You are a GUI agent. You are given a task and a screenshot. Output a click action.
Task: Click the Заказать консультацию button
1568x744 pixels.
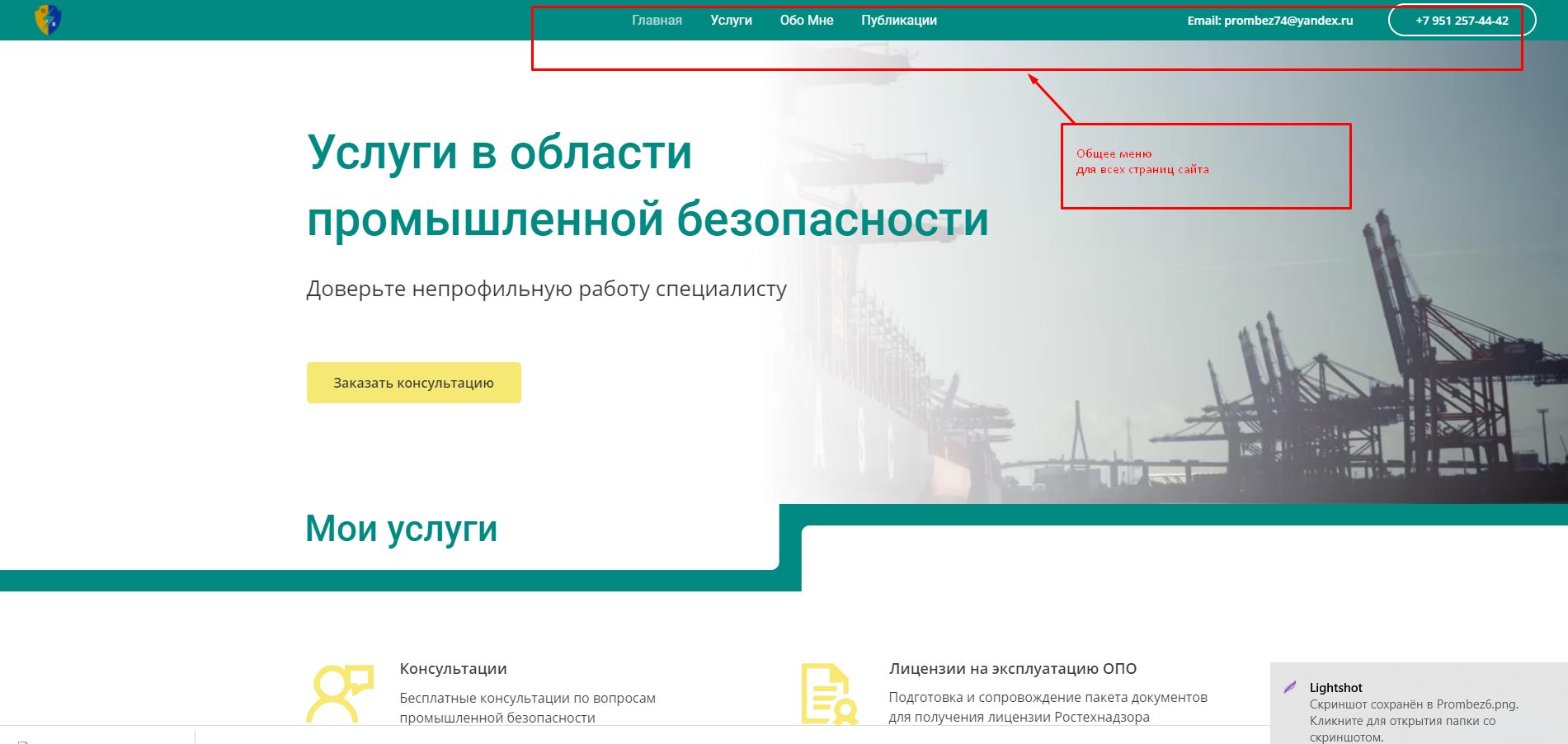tap(414, 383)
